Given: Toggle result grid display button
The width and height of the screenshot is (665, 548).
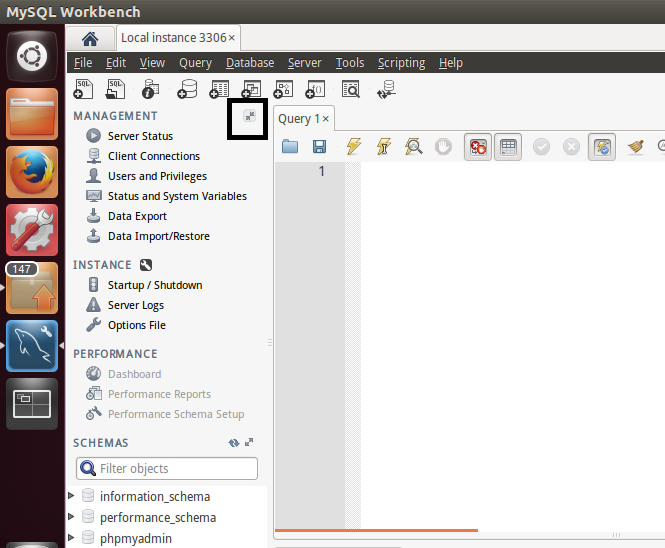Looking at the screenshot, I should click(x=508, y=147).
